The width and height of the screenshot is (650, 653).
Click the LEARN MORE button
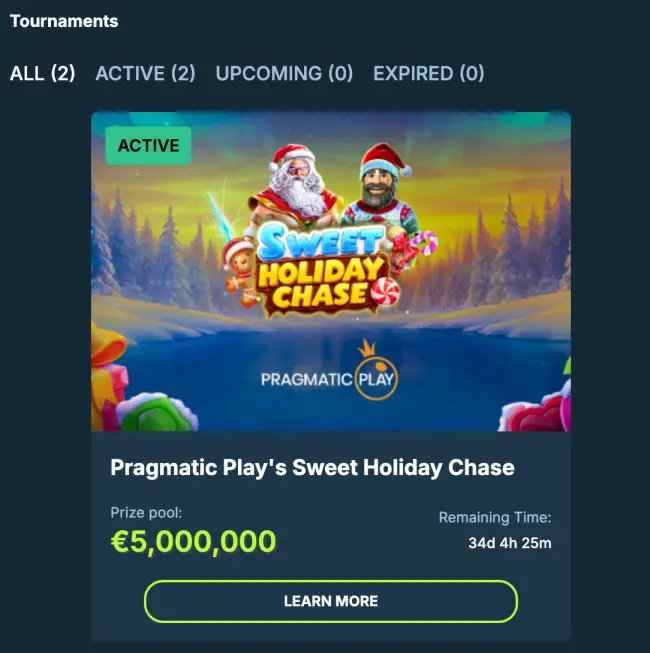[x=331, y=601]
